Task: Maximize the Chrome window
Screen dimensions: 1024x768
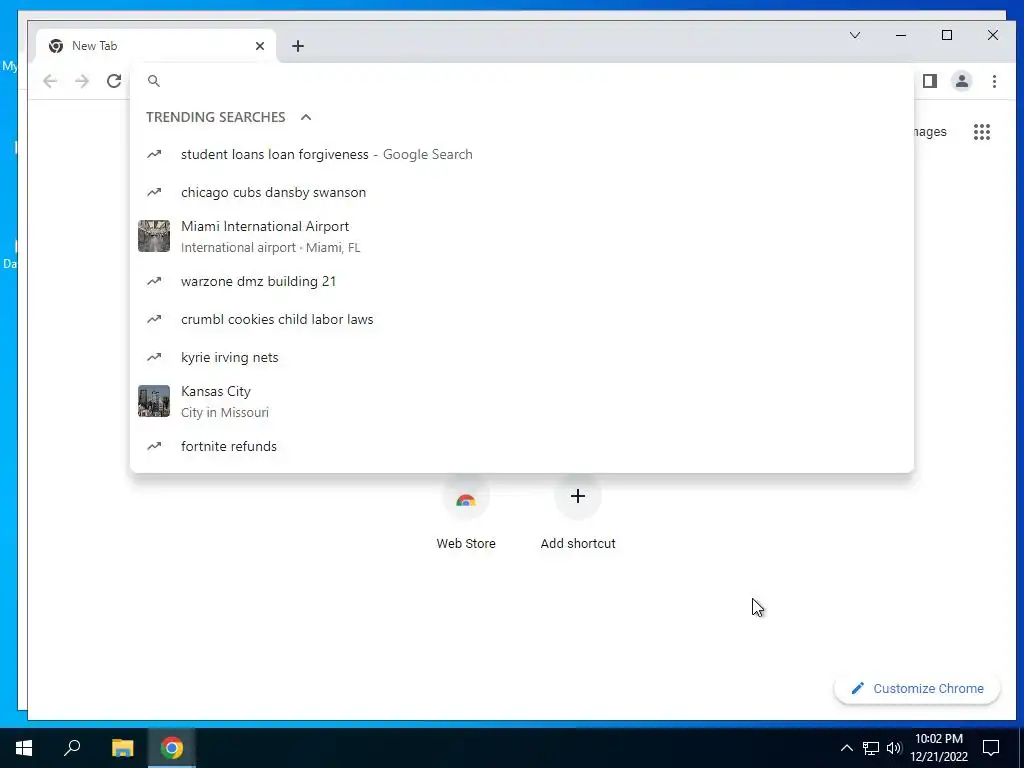Action: pyautogui.click(x=947, y=35)
